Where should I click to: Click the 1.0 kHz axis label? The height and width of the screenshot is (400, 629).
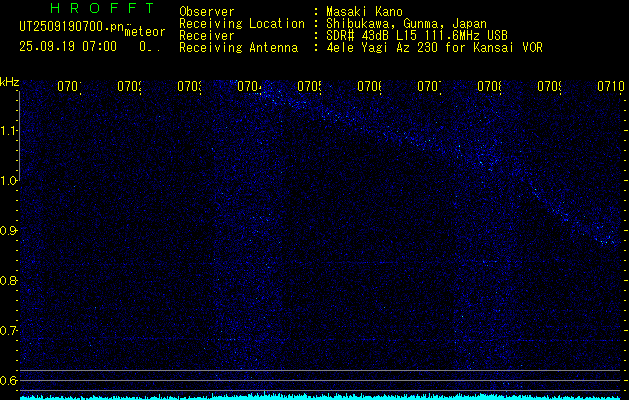click(9, 181)
